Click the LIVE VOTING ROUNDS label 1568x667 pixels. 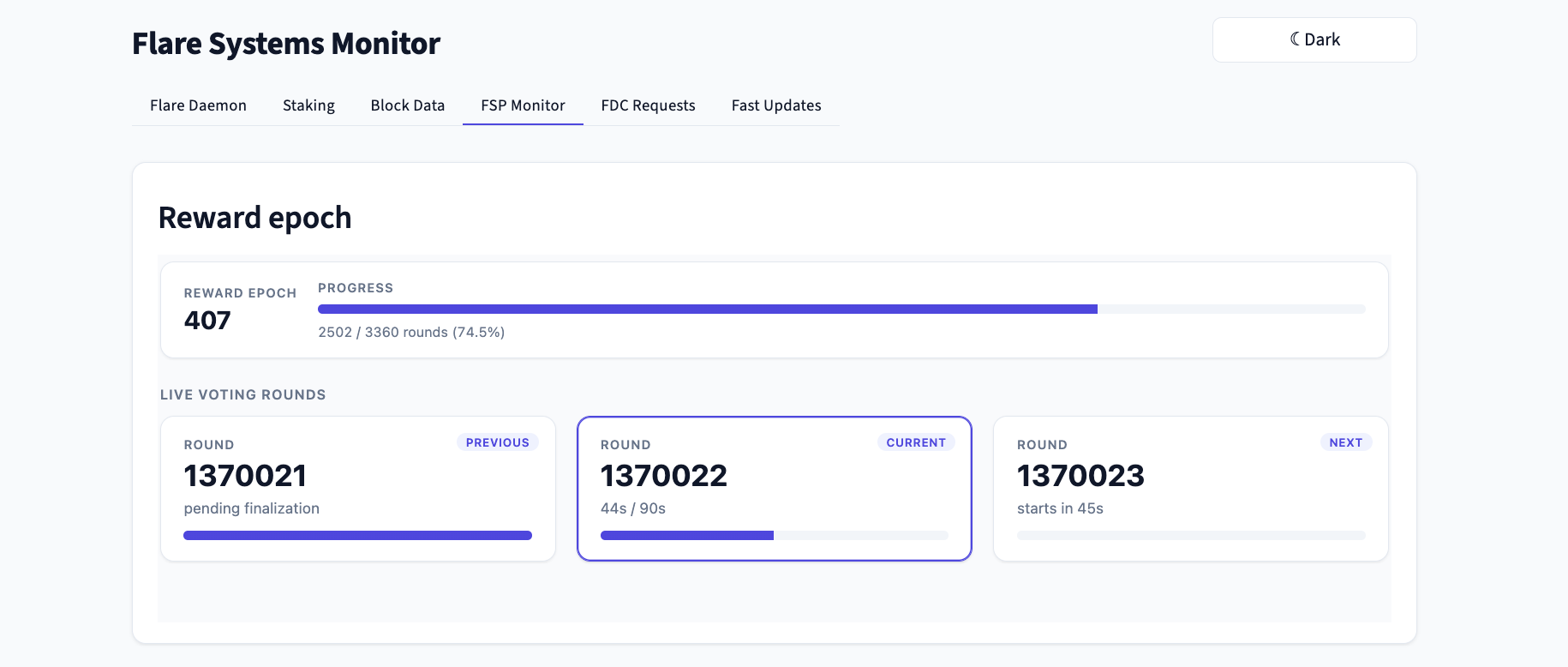click(x=243, y=394)
